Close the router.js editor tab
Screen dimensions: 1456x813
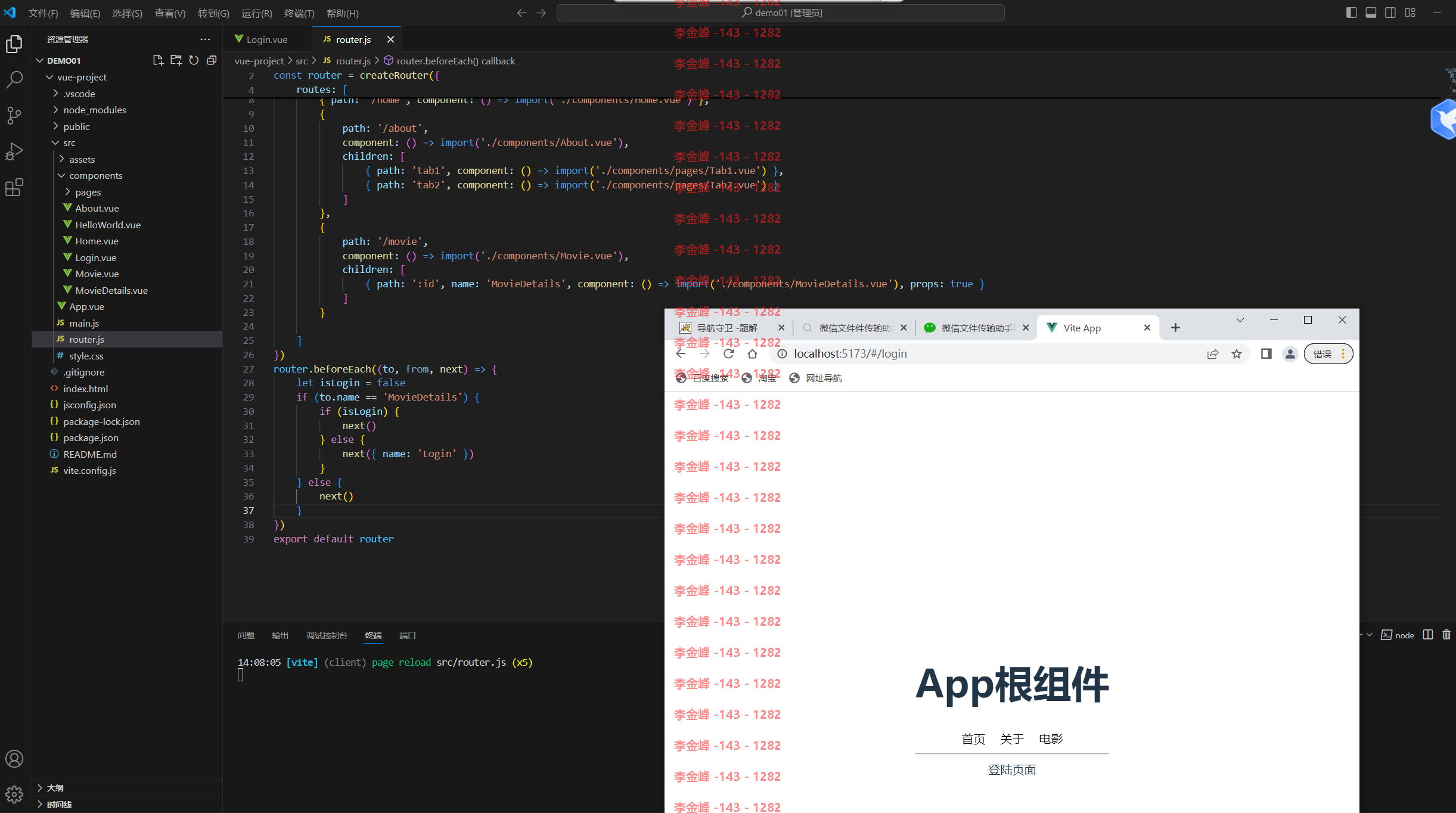390,39
